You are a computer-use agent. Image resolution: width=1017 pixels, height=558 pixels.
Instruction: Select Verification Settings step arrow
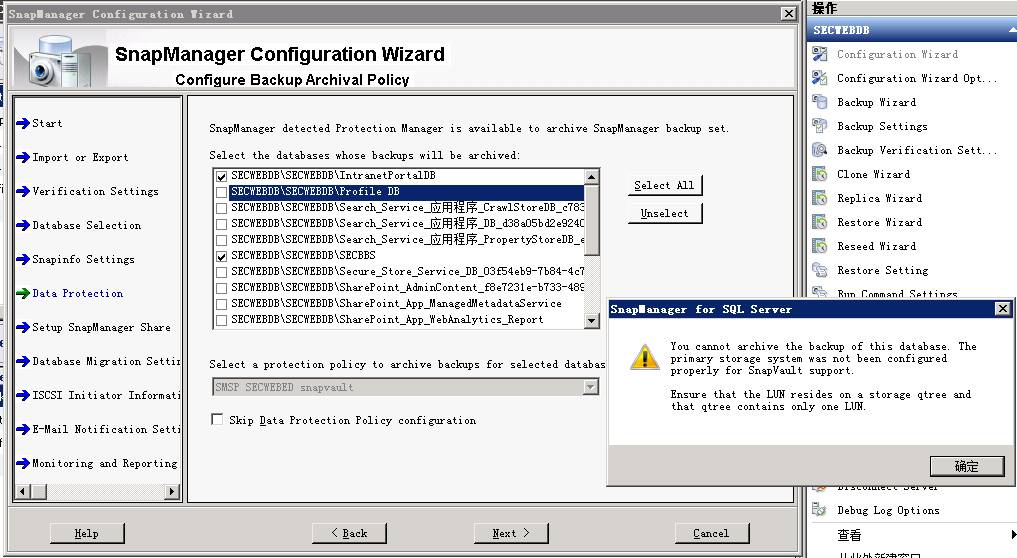(x=23, y=191)
